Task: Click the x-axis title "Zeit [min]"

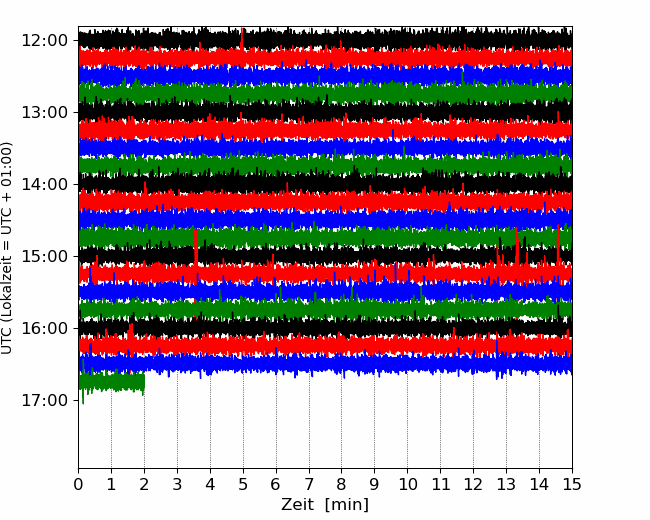Action: tap(325, 505)
